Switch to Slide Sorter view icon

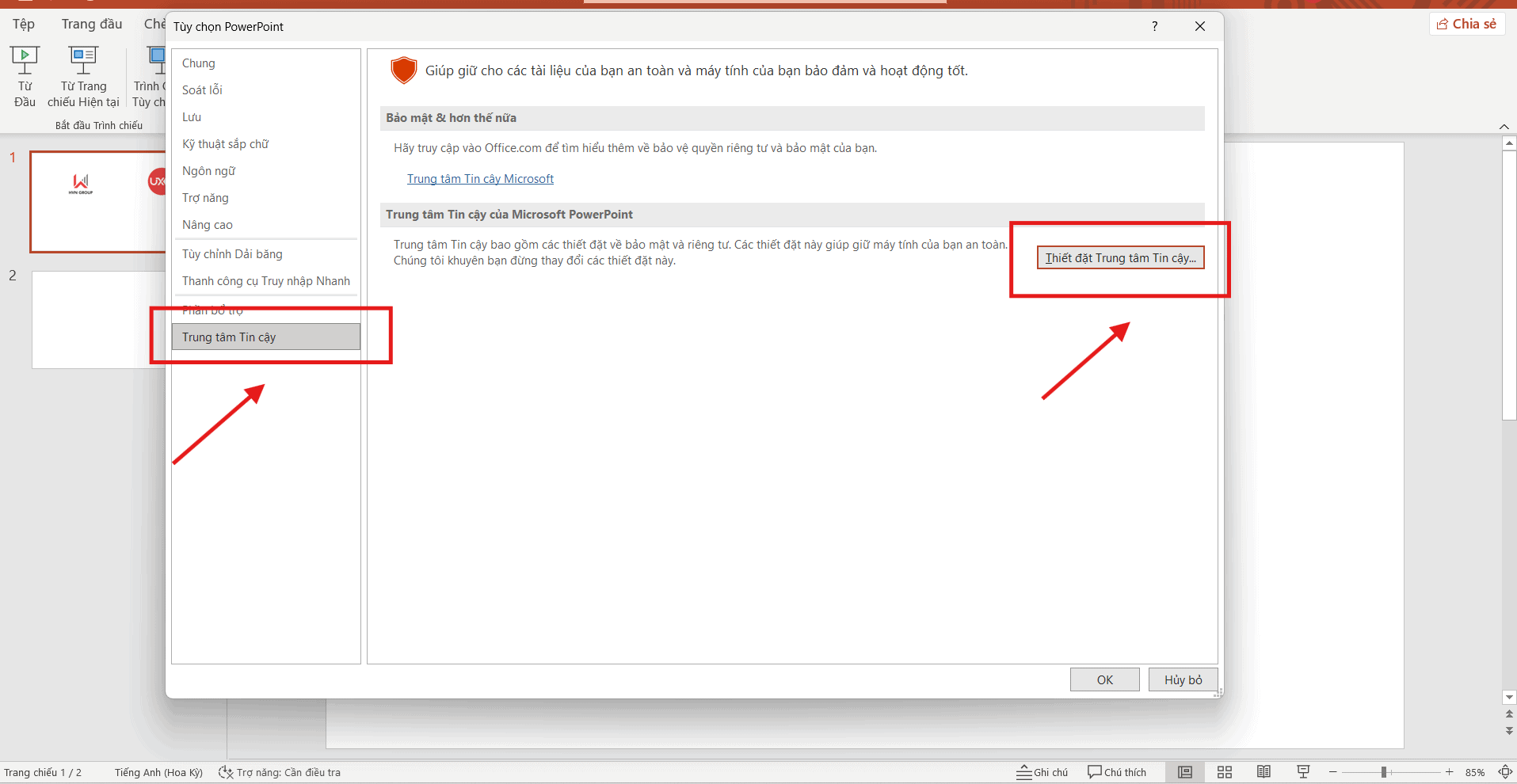[x=1225, y=772]
